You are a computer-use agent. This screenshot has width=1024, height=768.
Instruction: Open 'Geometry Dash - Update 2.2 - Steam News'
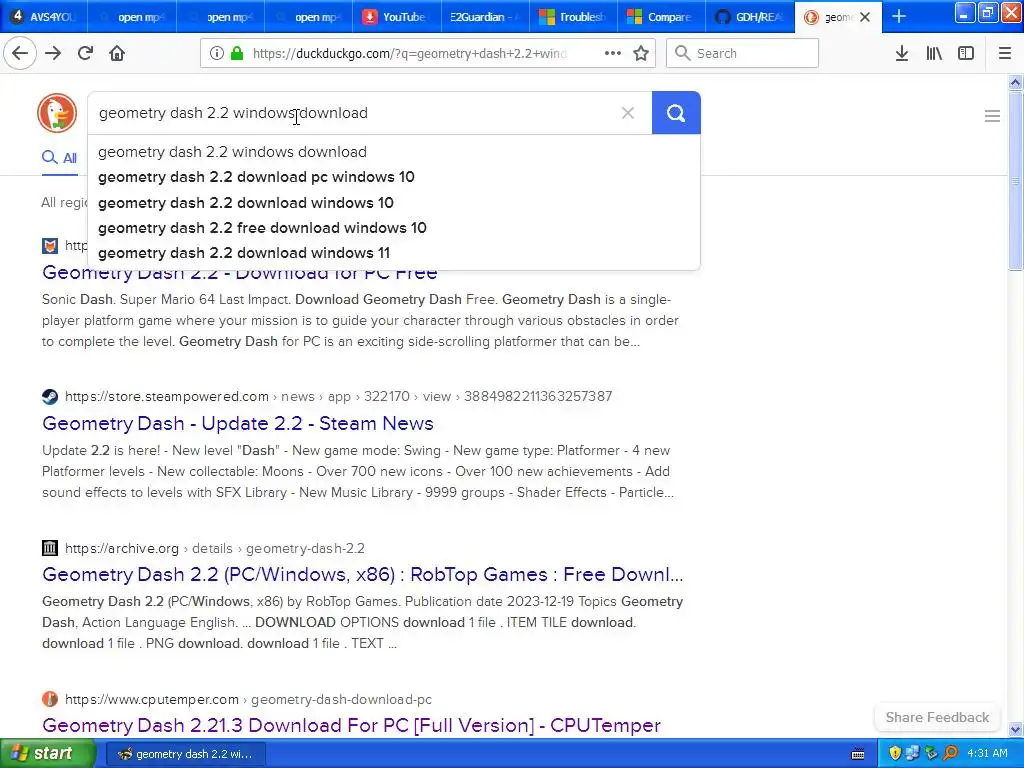coord(238,423)
